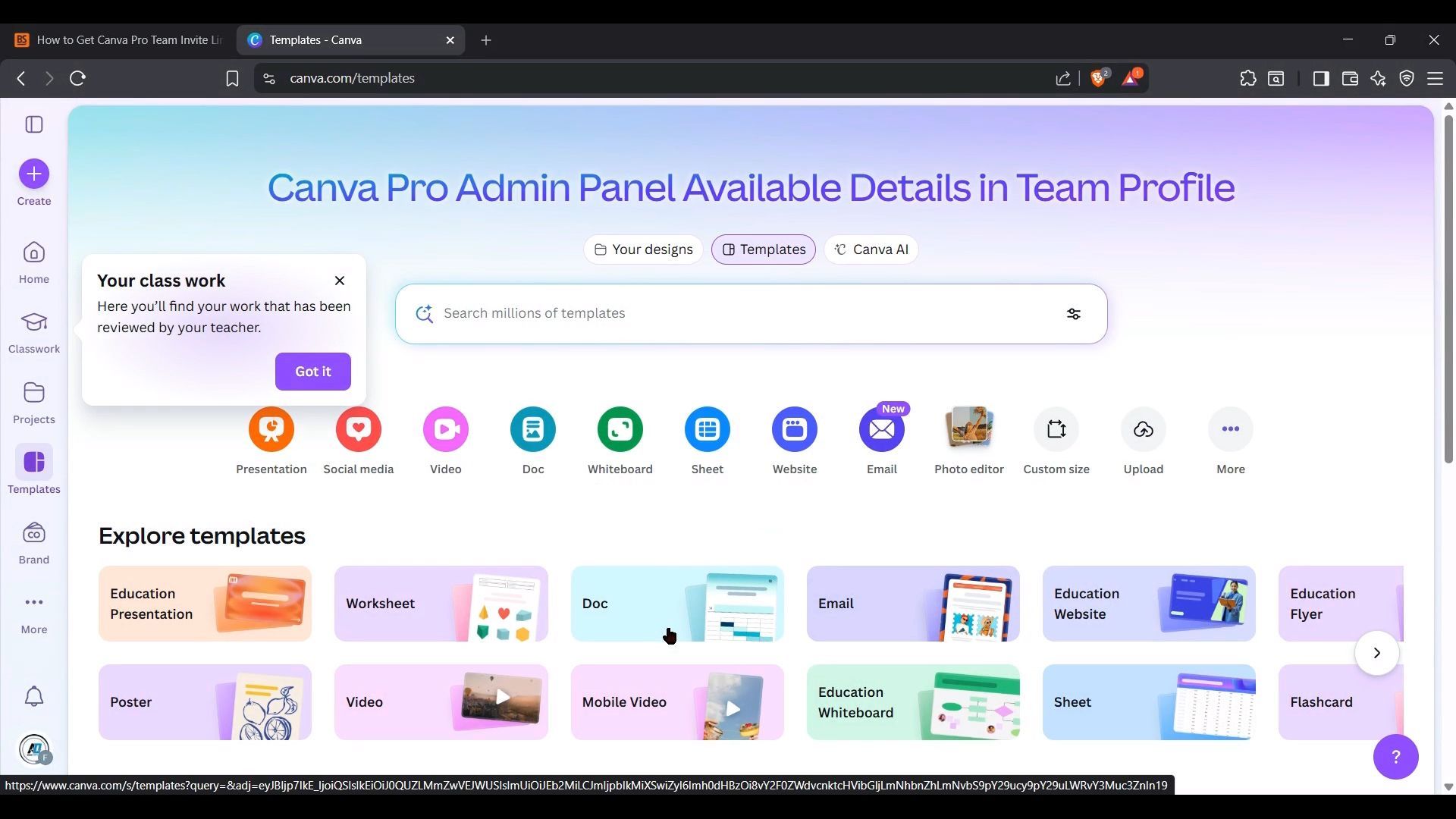
Task: Click the Create plus button in sidebar
Action: click(x=34, y=174)
